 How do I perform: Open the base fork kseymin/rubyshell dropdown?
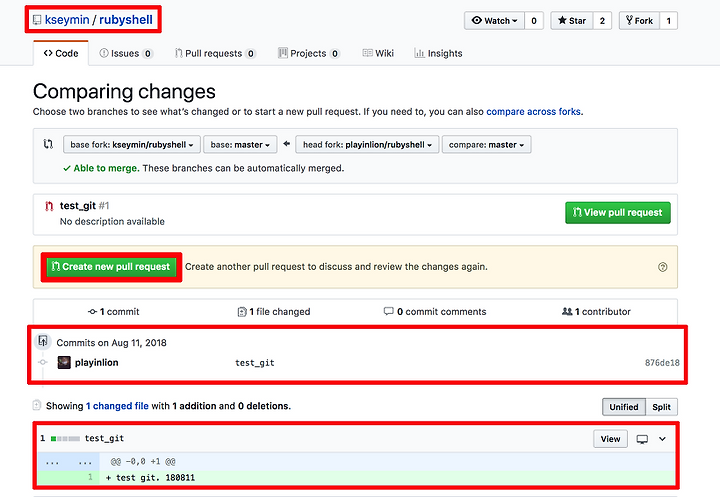(131, 145)
